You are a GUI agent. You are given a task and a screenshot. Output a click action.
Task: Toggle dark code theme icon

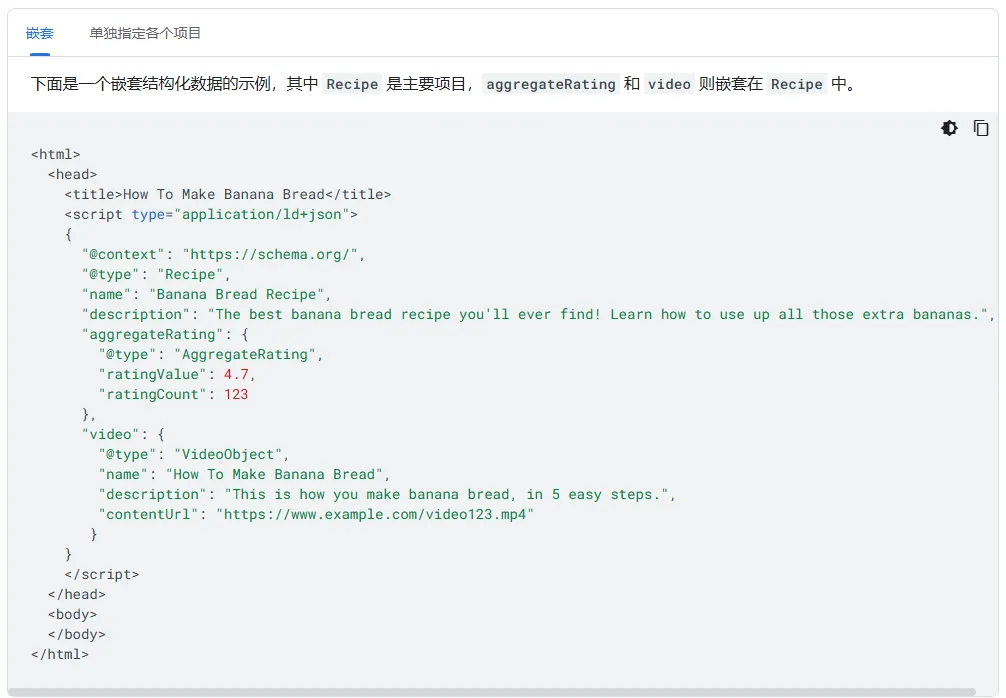[949, 128]
